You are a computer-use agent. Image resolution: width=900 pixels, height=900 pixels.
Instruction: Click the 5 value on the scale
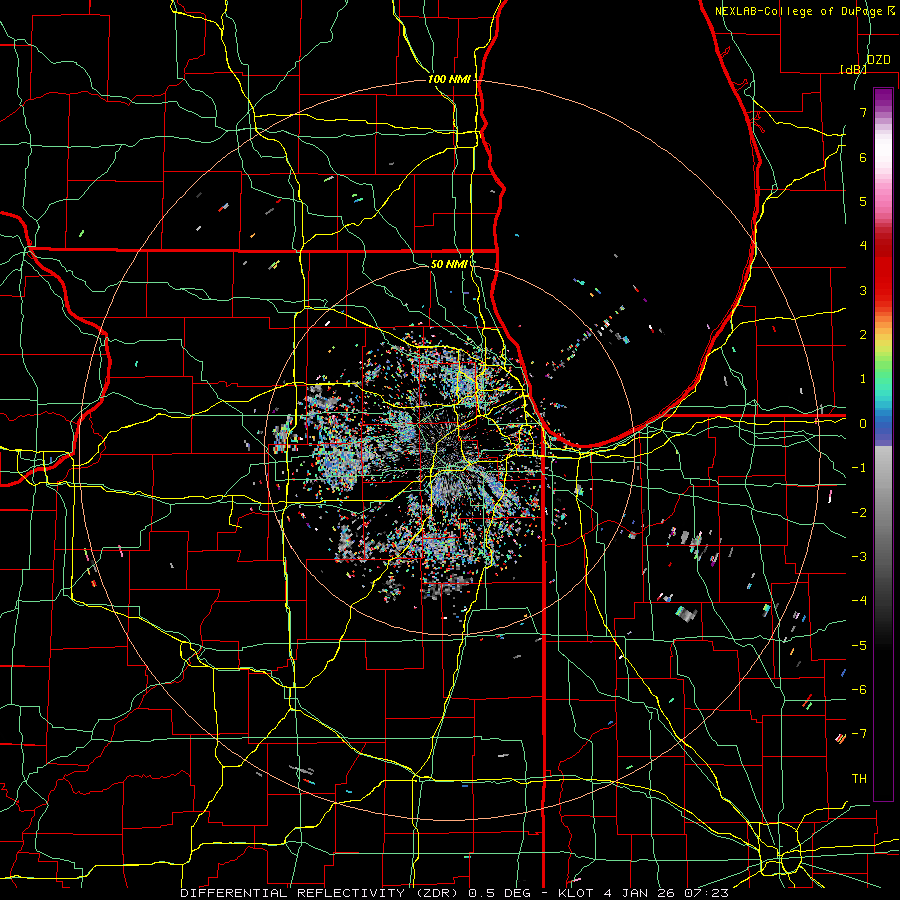click(863, 201)
